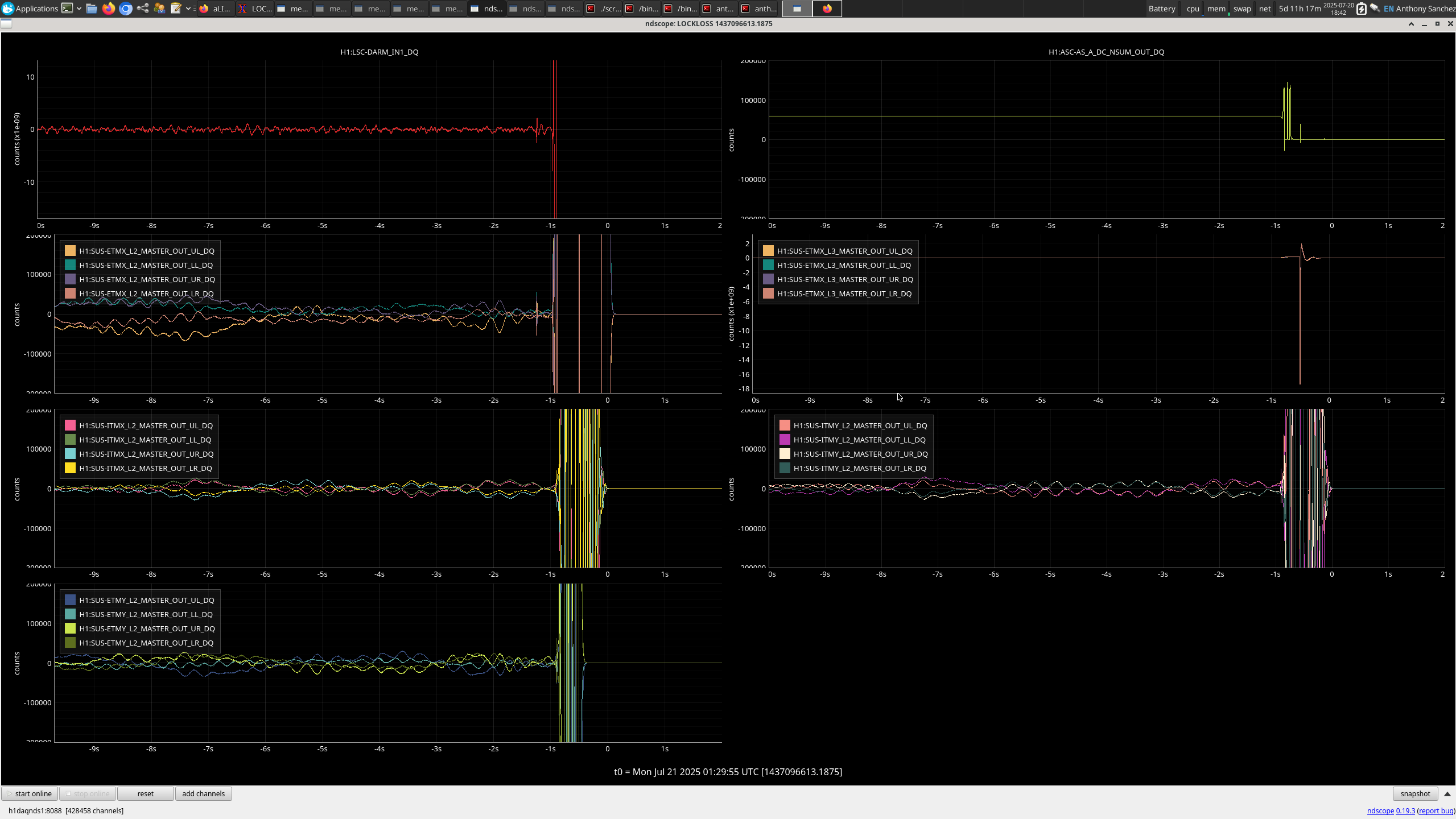Expand the panel beside snapshot button

1447,794
